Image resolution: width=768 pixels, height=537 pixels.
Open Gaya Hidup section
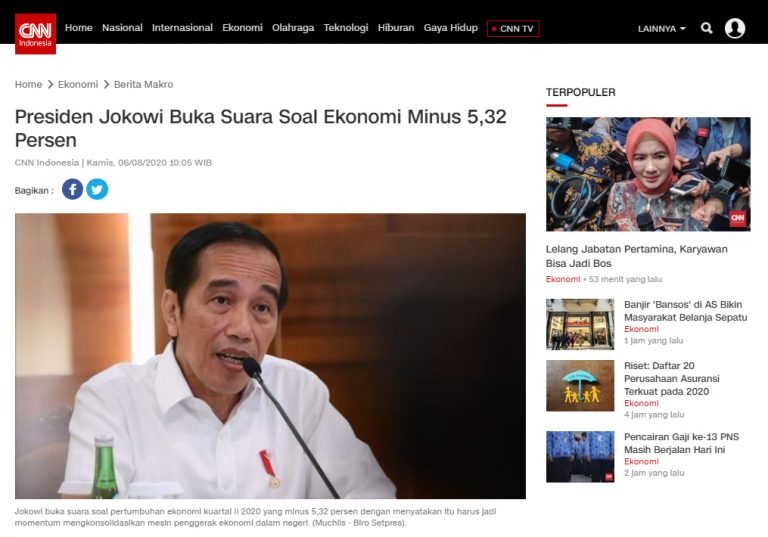[451, 28]
